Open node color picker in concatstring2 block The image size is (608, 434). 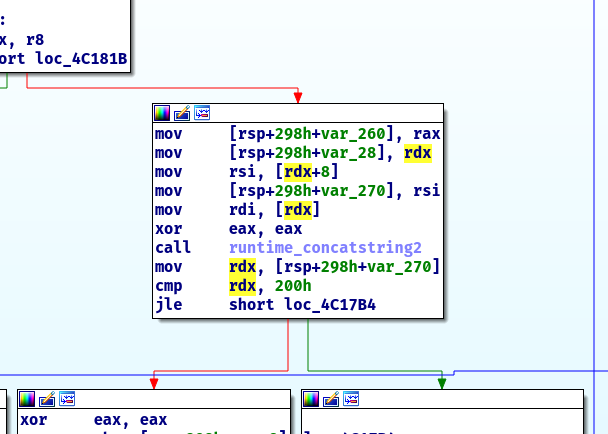(x=162, y=113)
